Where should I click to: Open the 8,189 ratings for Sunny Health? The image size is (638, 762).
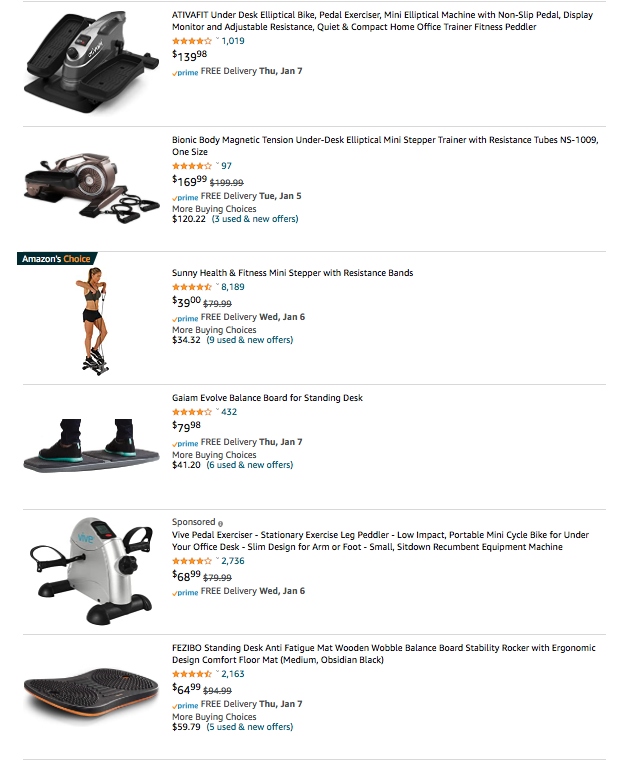pos(233,287)
